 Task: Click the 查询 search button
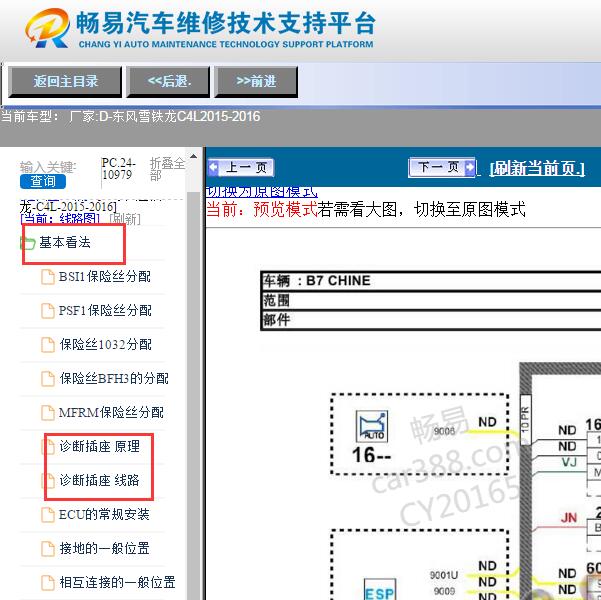tap(43, 181)
